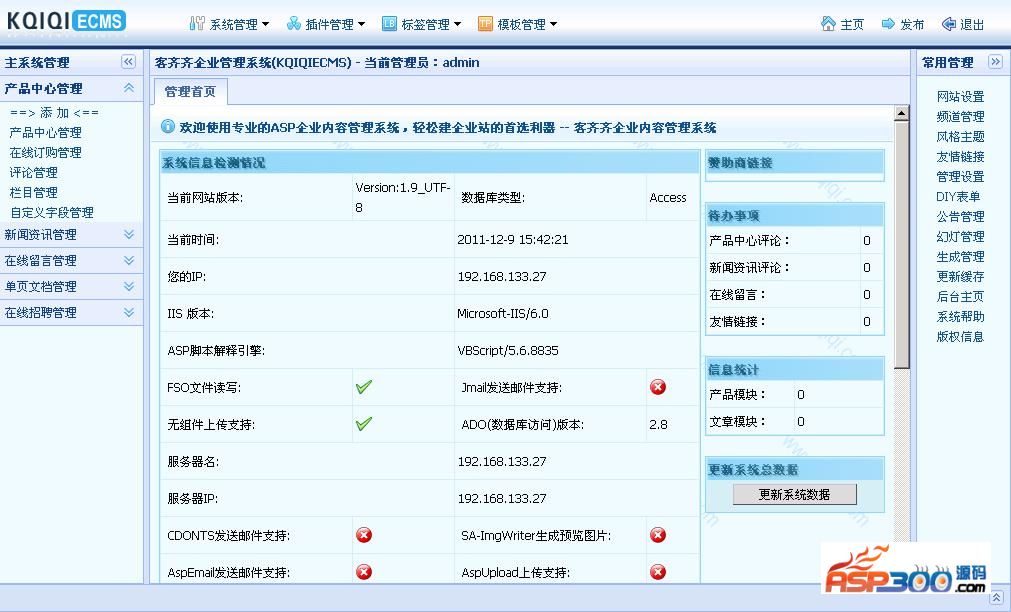Click the KQIQI ECMS logo
Image resolution: width=1011 pixels, height=612 pixels.
tap(66, 21)
